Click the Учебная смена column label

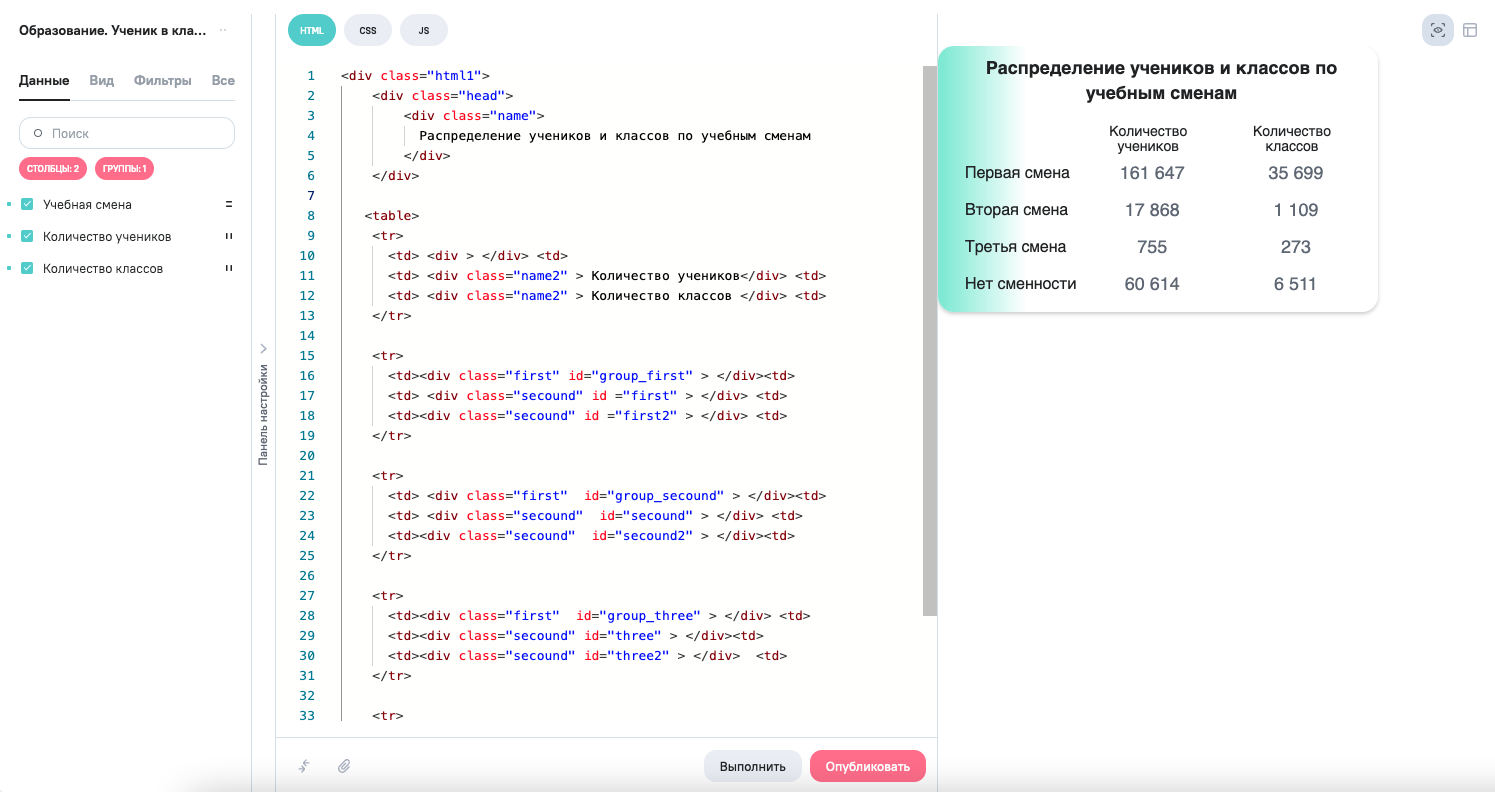[87, 204]
